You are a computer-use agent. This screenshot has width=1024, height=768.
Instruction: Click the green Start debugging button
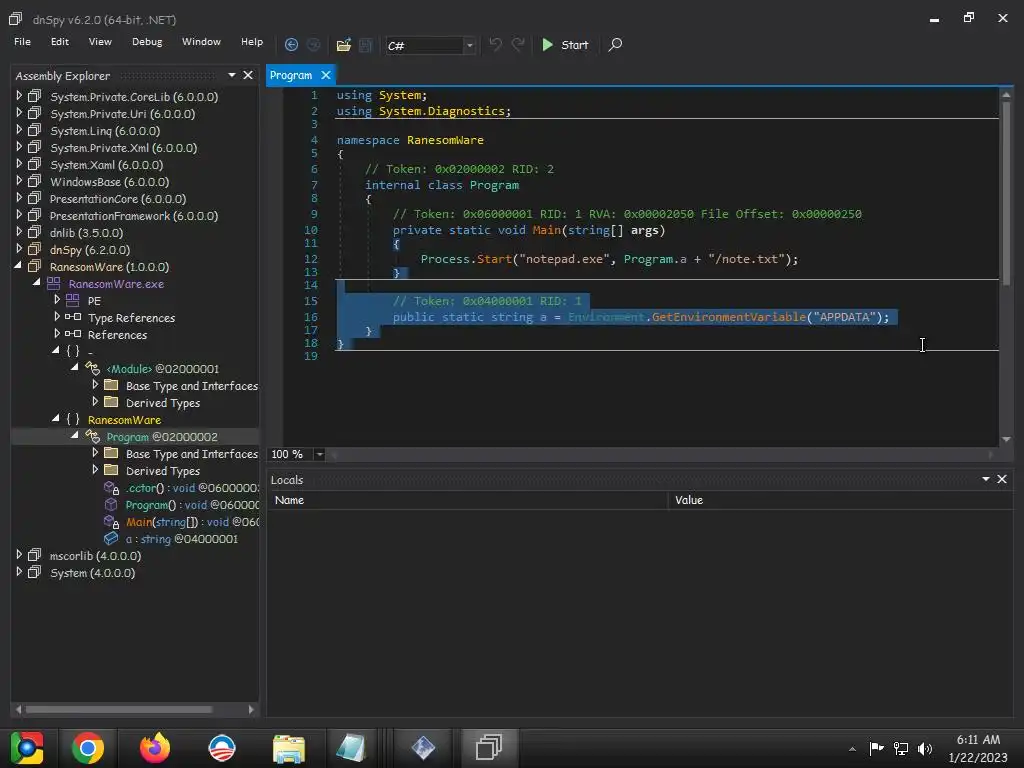coord(565,45)
